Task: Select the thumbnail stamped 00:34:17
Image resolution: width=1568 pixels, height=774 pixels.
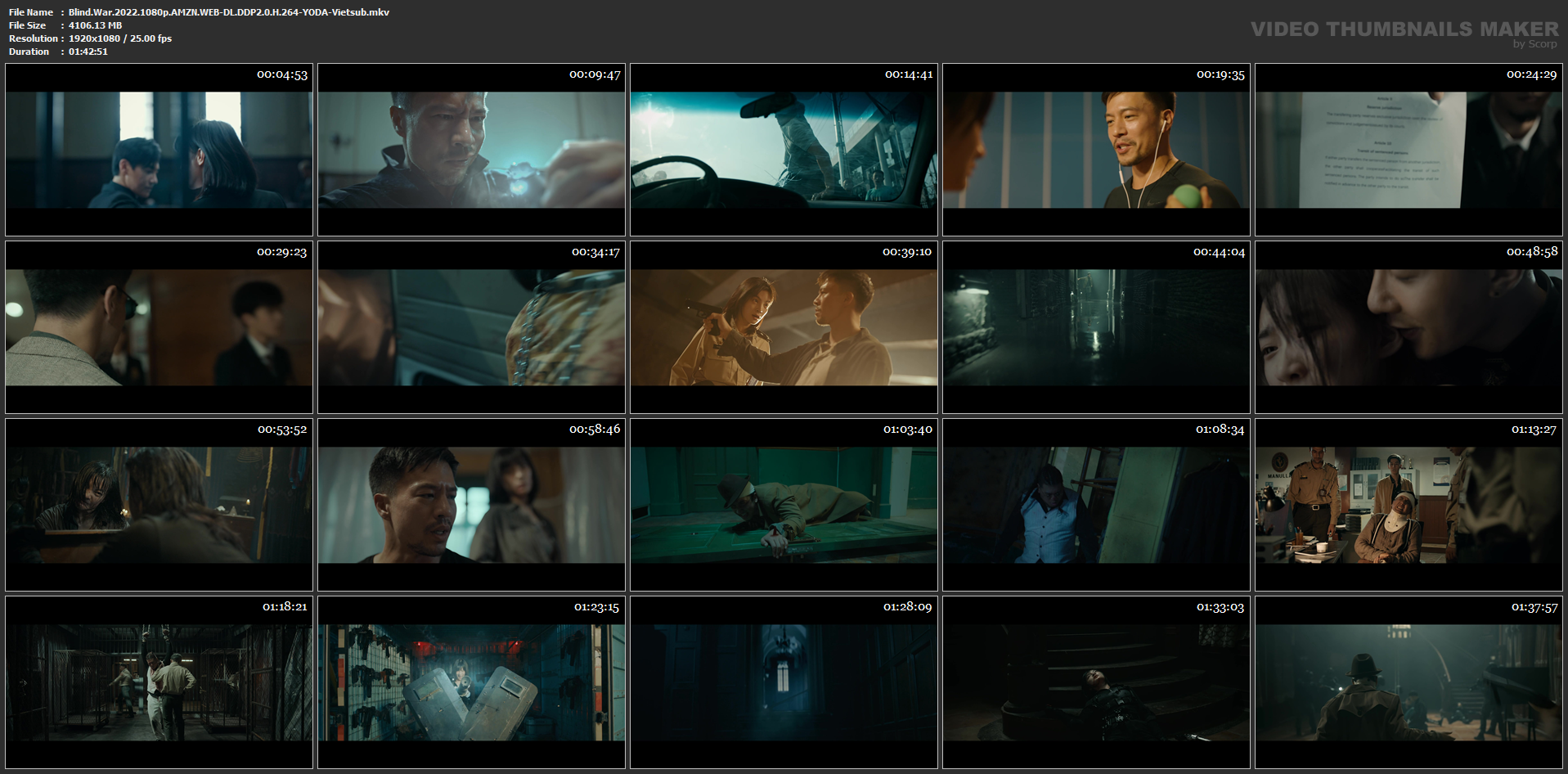Action: (471, 327)
